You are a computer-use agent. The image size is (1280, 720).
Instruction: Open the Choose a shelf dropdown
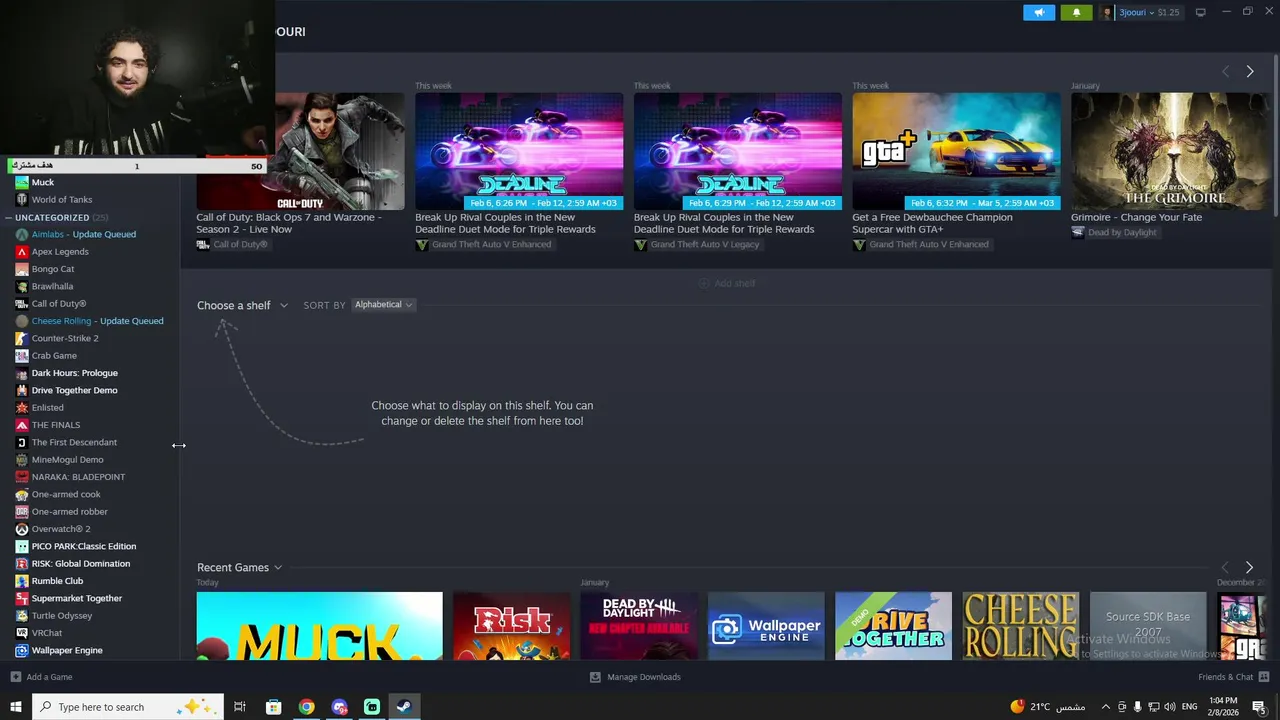click(242, 305)
